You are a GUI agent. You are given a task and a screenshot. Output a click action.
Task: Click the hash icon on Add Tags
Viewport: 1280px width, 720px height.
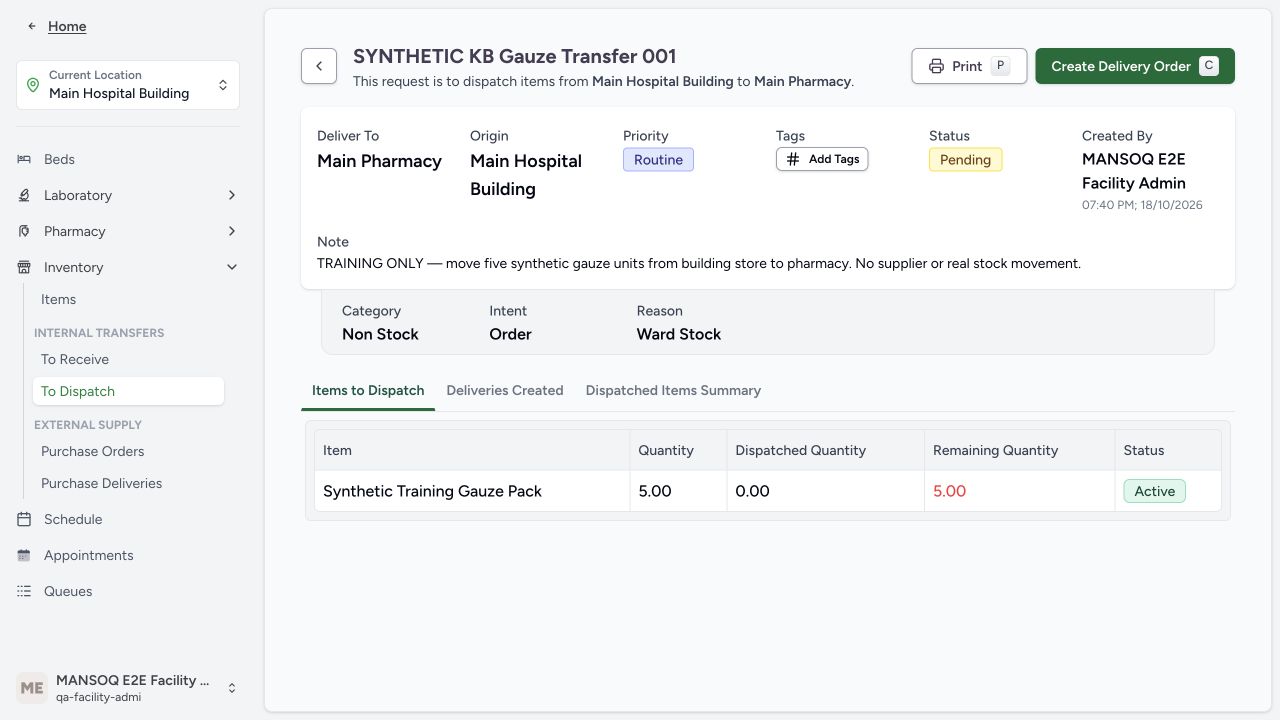point(793,159)
